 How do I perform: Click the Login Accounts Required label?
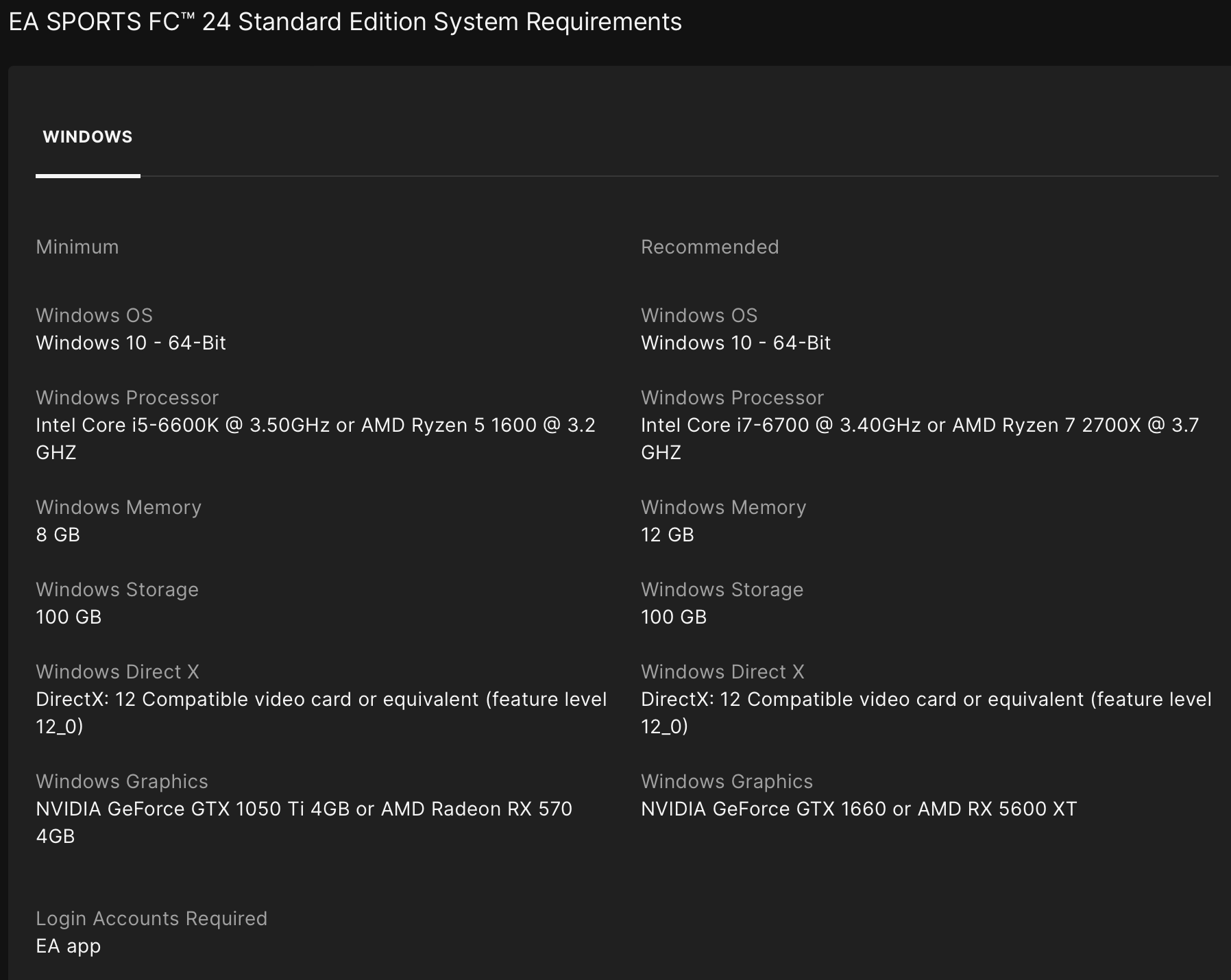click(151, 918)
